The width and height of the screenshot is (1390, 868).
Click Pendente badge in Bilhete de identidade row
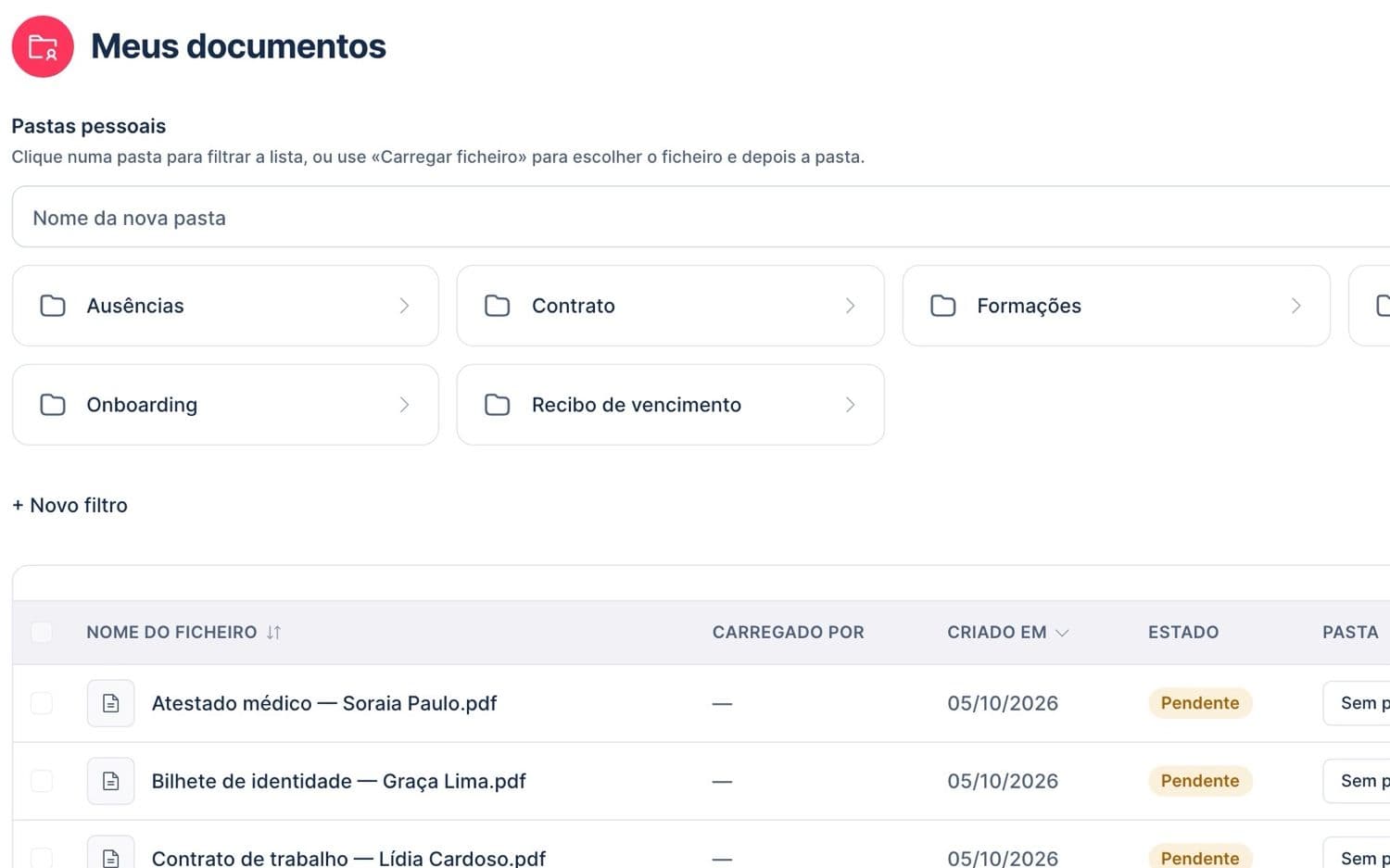click(1200, 781)
